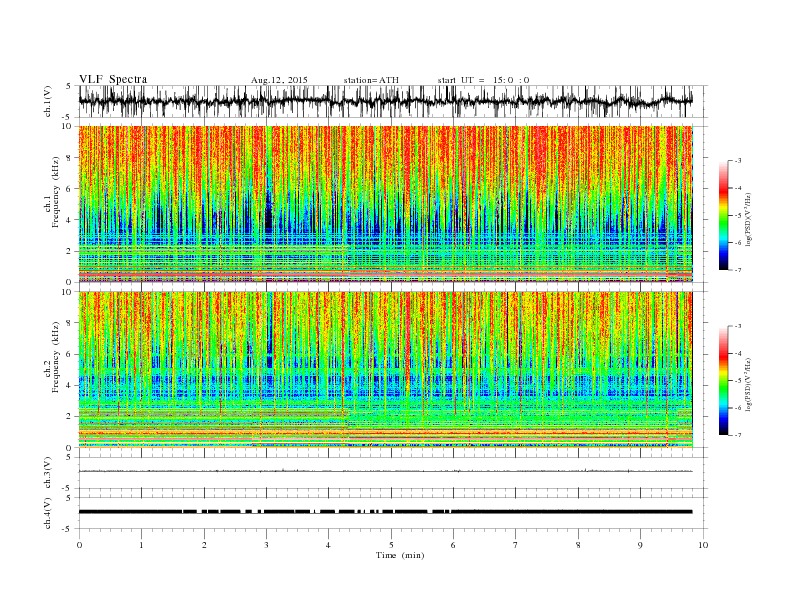Click the "1" tick on the time axis
The width and height of the screenshot is (792, 612).
[x=141, y=545]
